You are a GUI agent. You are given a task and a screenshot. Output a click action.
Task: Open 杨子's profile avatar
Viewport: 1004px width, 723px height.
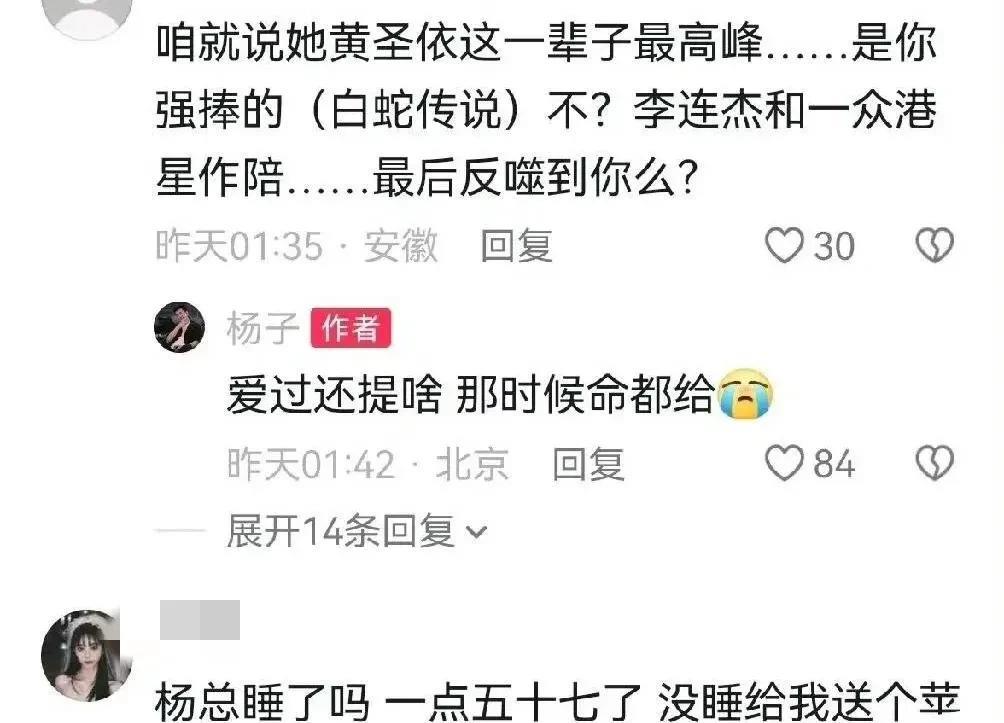[x=180, y=327]
